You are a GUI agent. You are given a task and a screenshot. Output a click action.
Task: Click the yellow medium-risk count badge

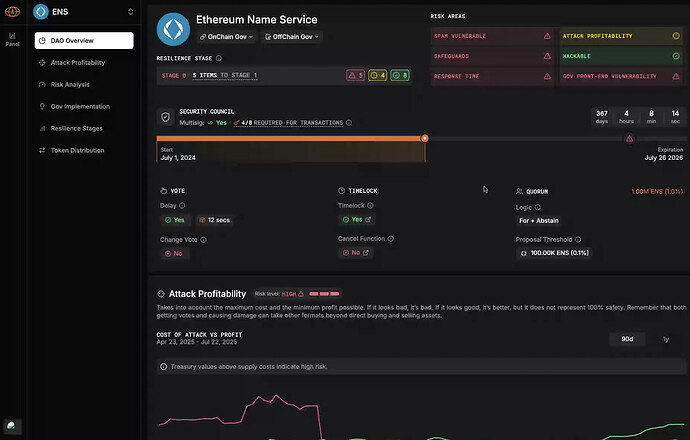378,75
